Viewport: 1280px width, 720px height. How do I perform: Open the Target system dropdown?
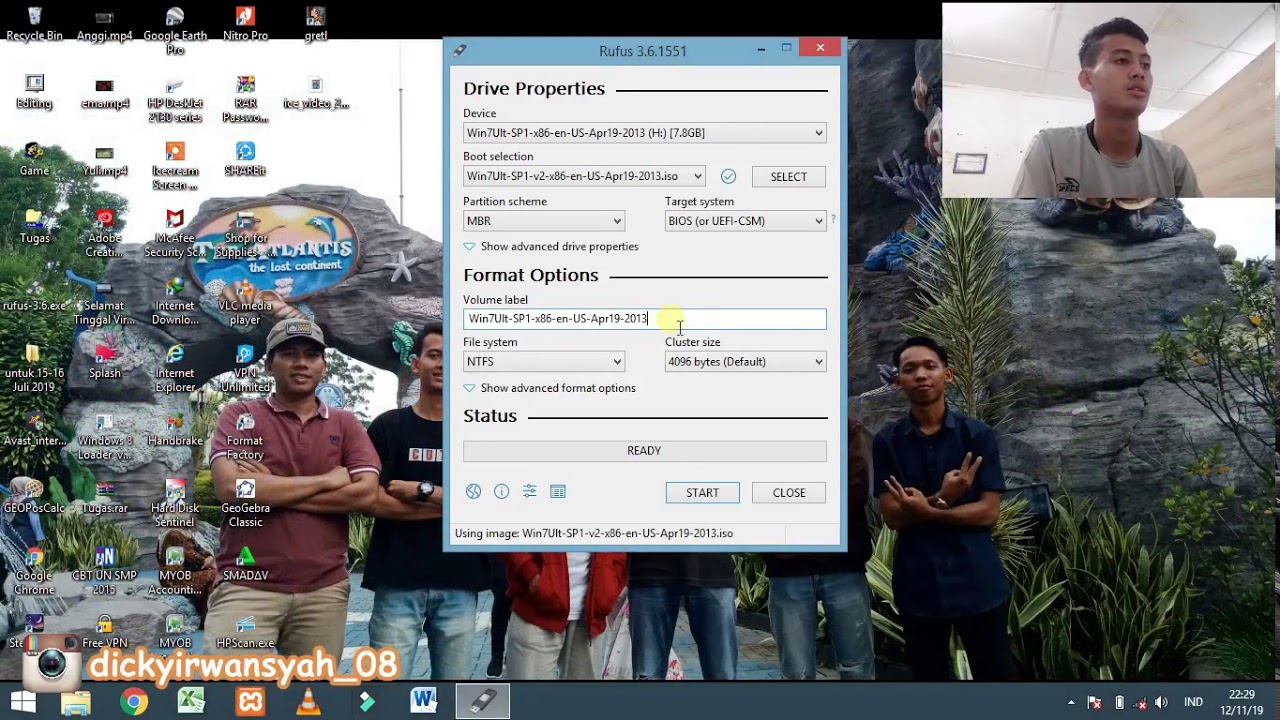click(x=746, y=221)
